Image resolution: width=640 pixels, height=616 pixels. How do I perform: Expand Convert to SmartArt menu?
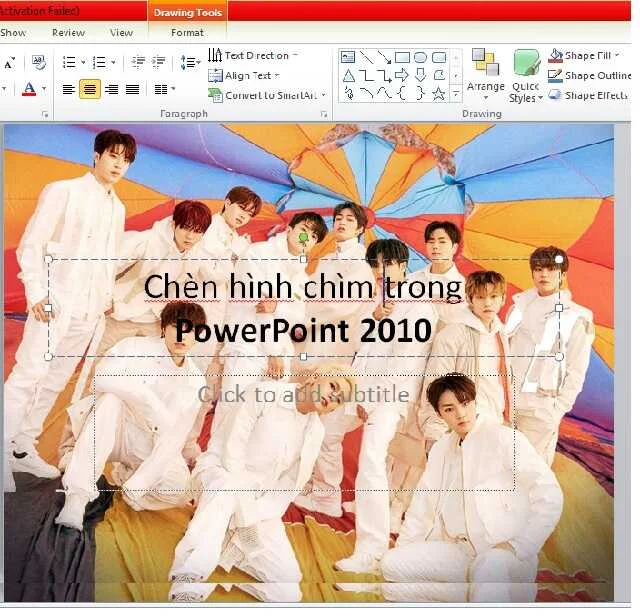coord(324,95)
